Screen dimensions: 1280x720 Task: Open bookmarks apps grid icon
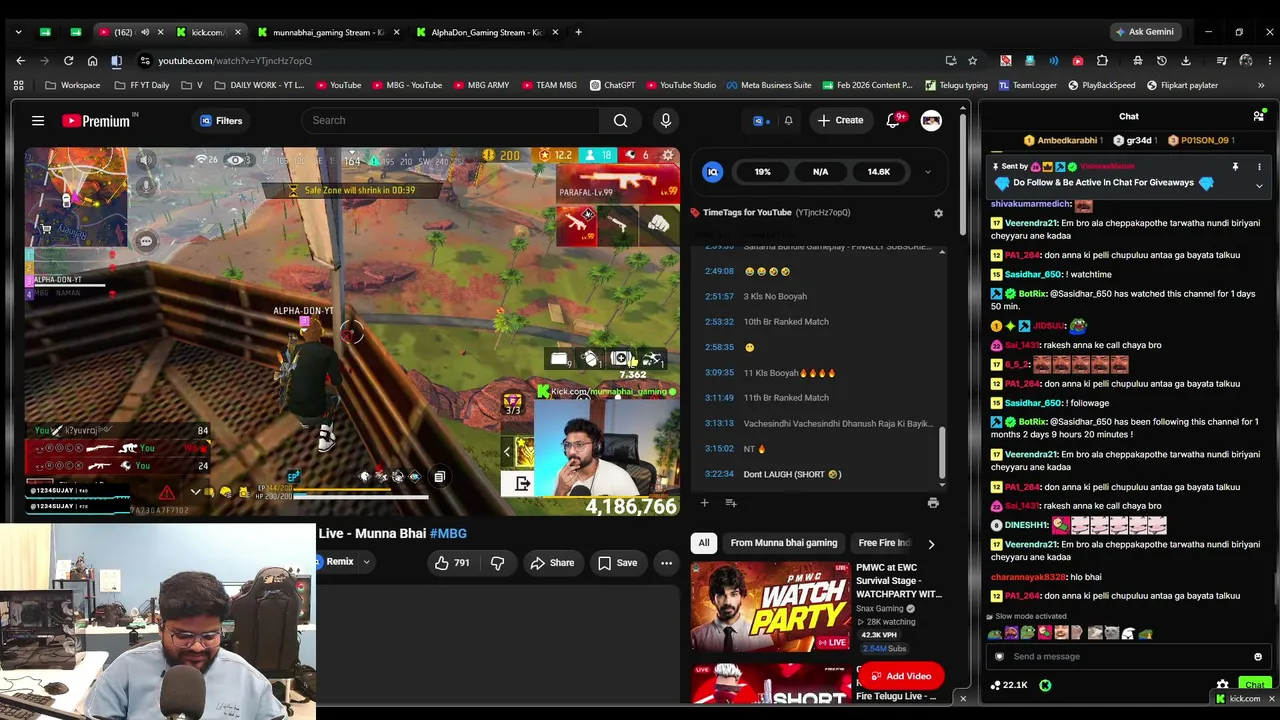tap(18, 85)
